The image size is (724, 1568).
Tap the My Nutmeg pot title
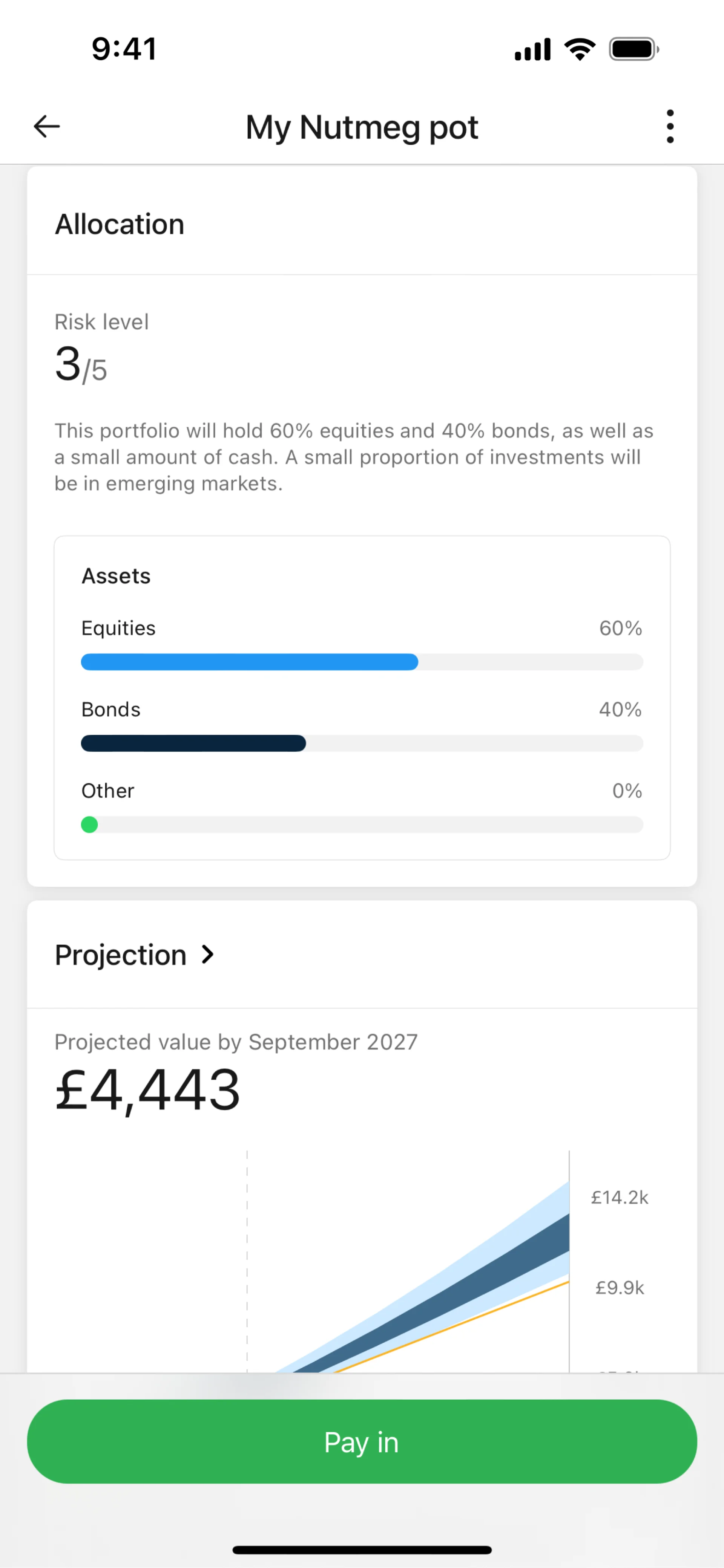pyautogui.click(x=362, y=127)
